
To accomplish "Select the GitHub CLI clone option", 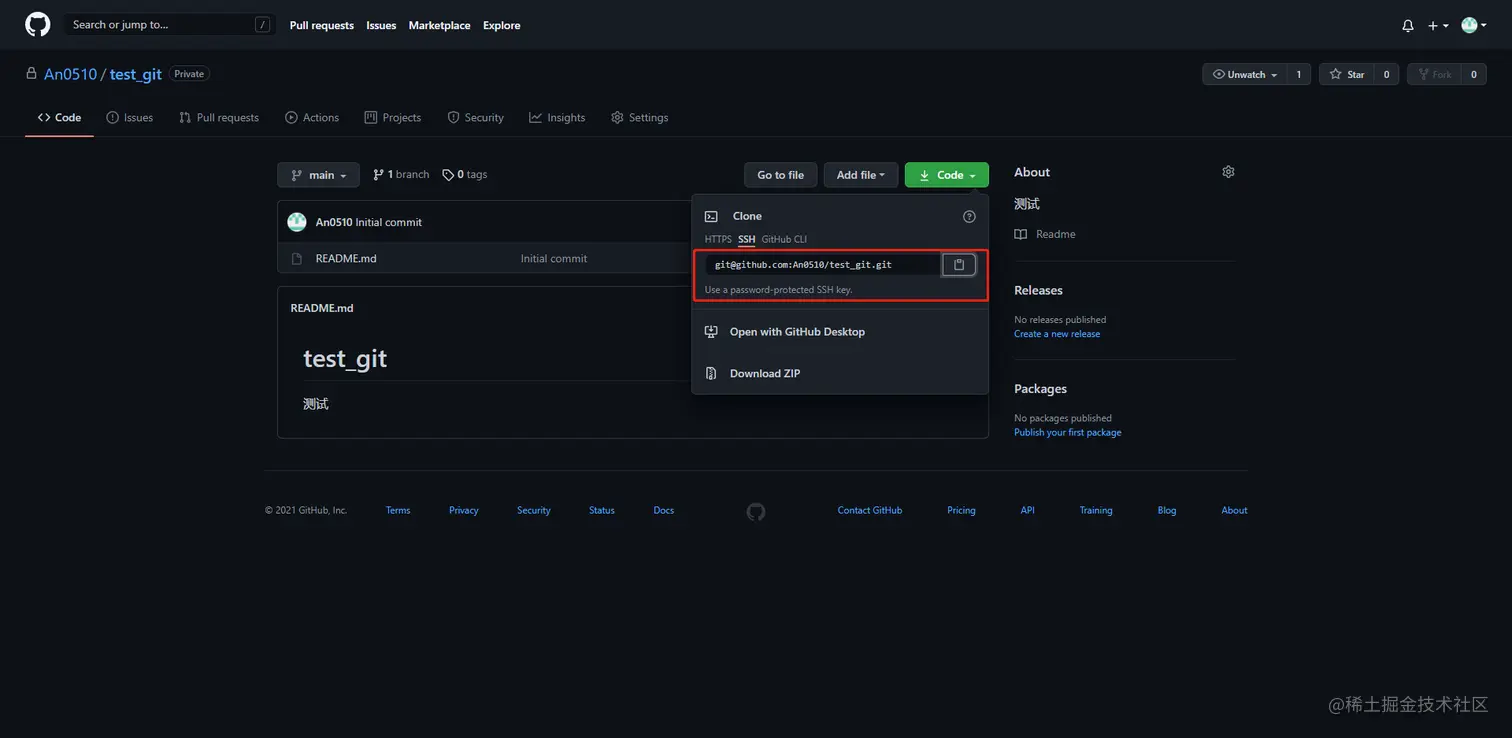I will point(784,239).
